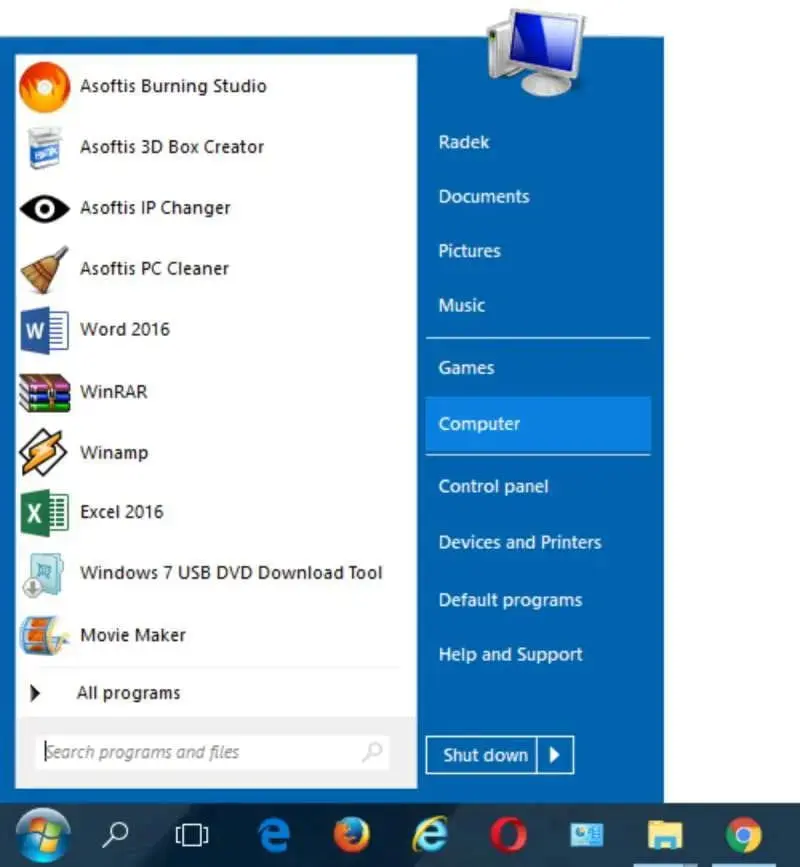Open taskbar search magnifier
Screen dimensions: 800x867
[115, 834]
